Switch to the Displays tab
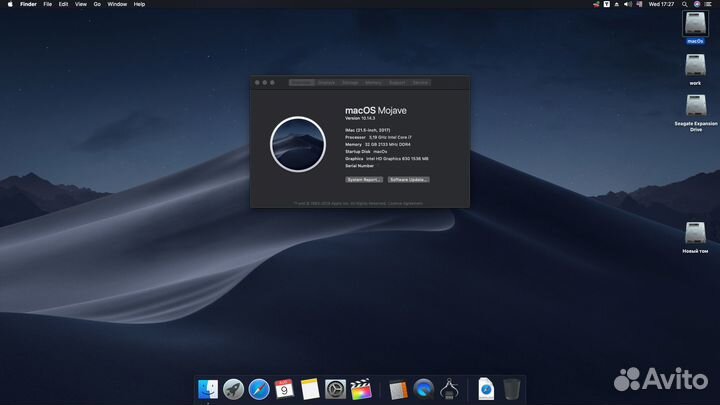 pyautogui.click(x=326, y=83)
